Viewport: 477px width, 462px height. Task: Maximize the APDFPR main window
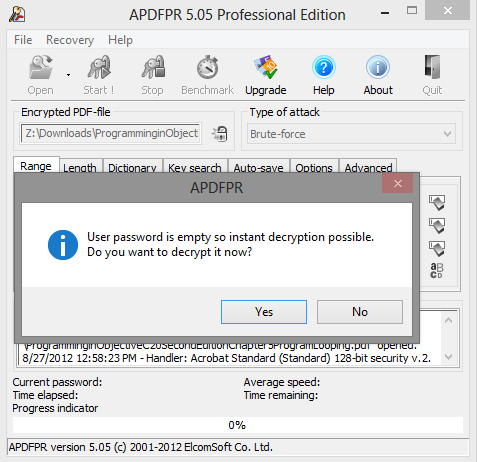(x=412, y=11)
